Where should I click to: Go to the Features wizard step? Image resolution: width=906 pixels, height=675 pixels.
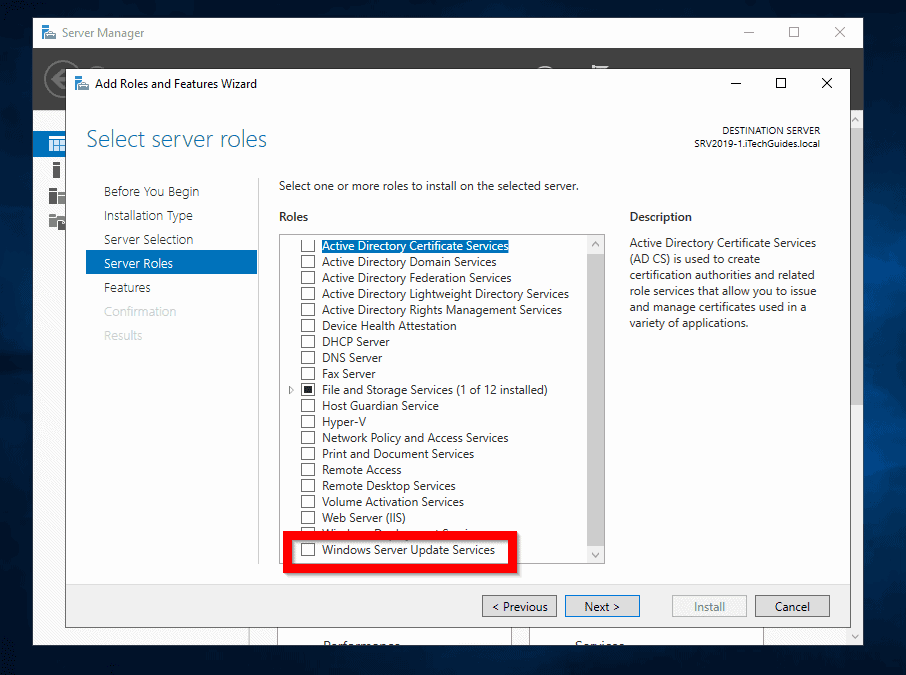(125, 287)
